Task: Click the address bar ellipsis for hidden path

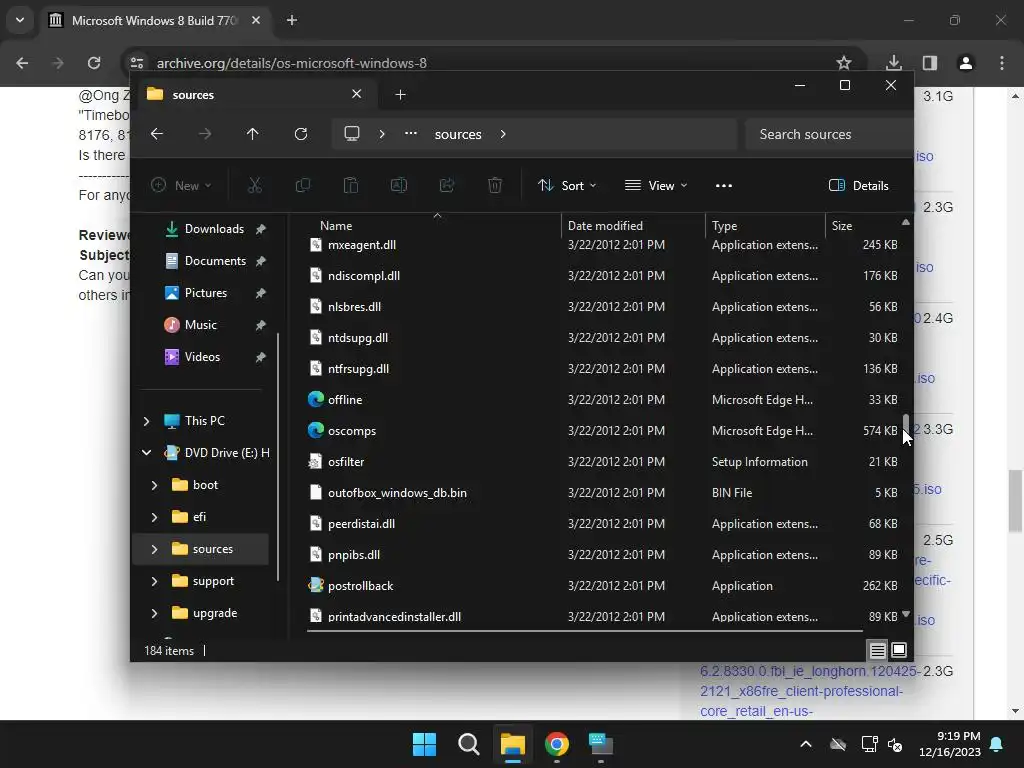Action: pos(411,133)
